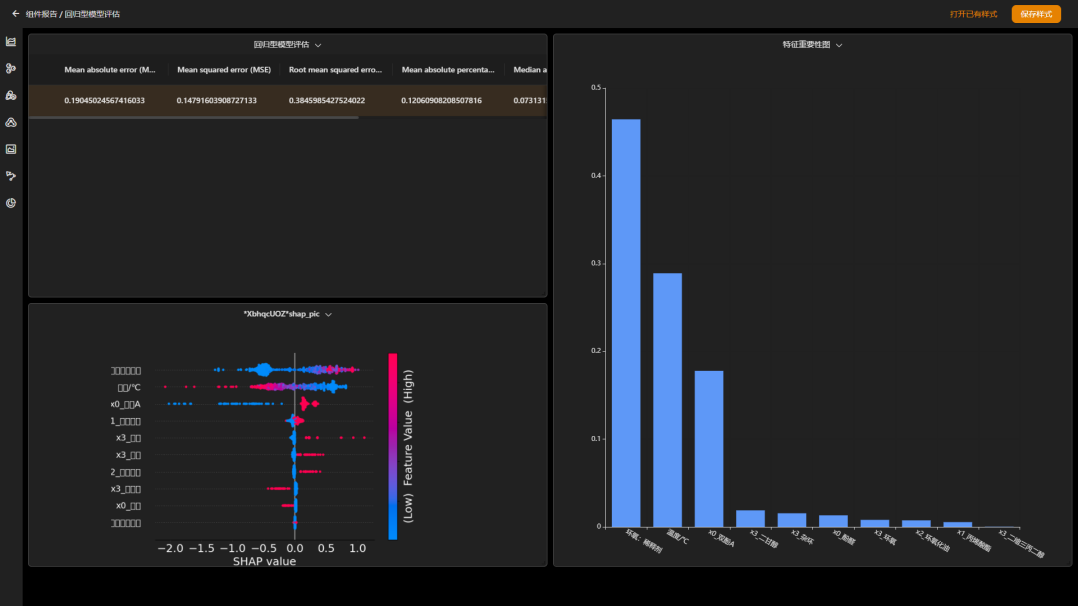This screenshot has height=606, width=1078.
Task: Click the 打开已有样式 link
Action: pos(973,14)
